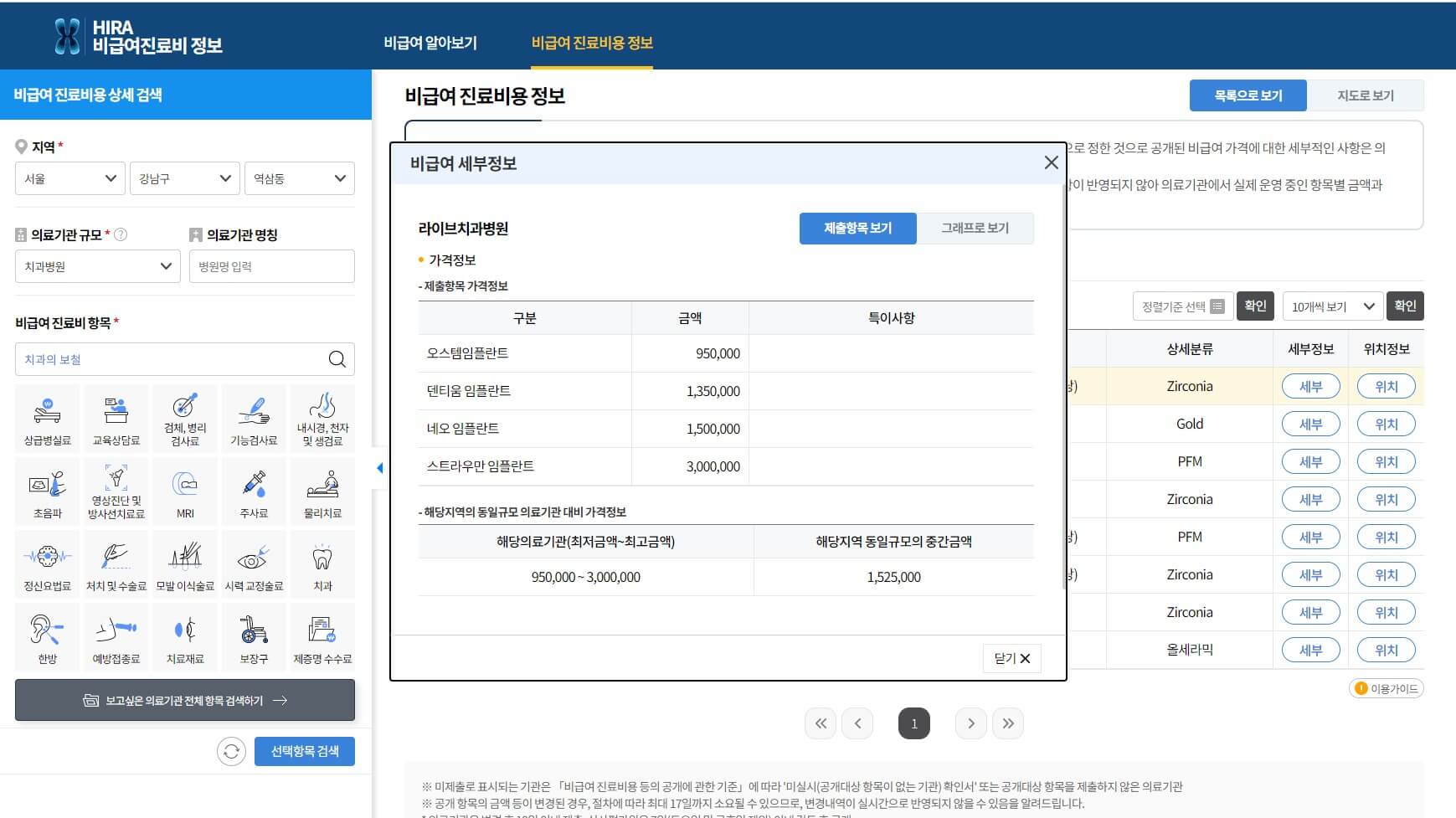
Task: Select the 상급병실료 category icon
Action: click(48, 419)
